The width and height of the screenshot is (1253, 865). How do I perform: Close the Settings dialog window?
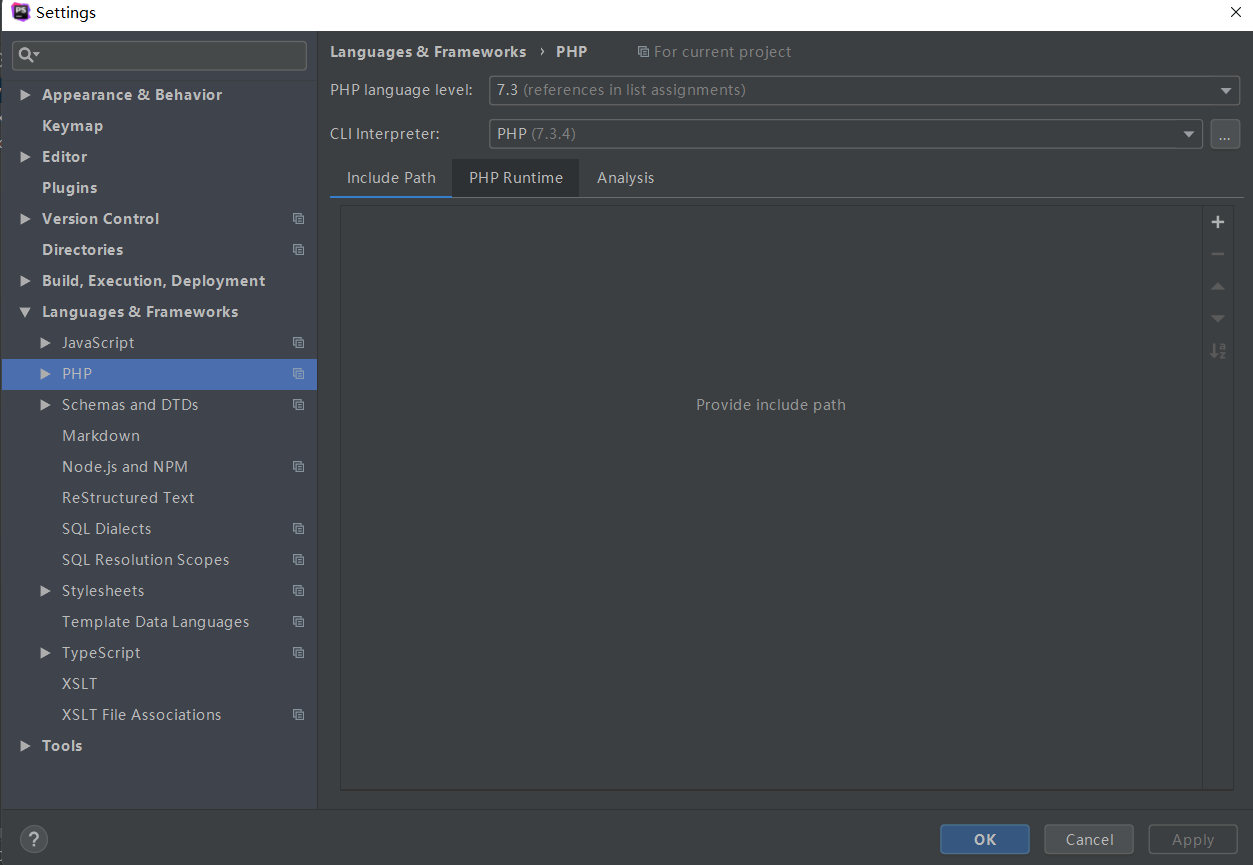click(x=1235, y=13)
